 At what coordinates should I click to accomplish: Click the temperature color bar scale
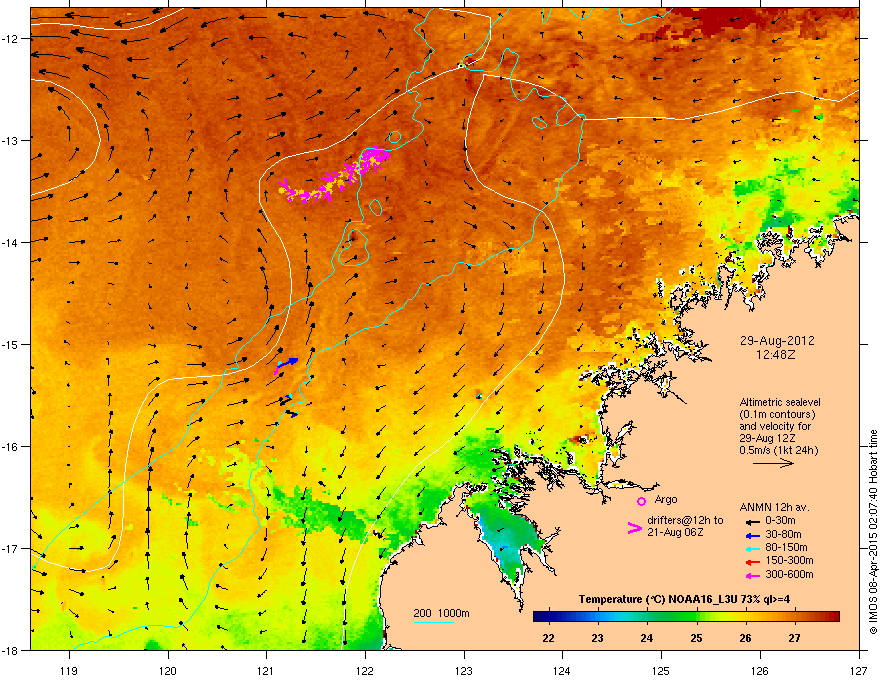click(x=686, y=617)
